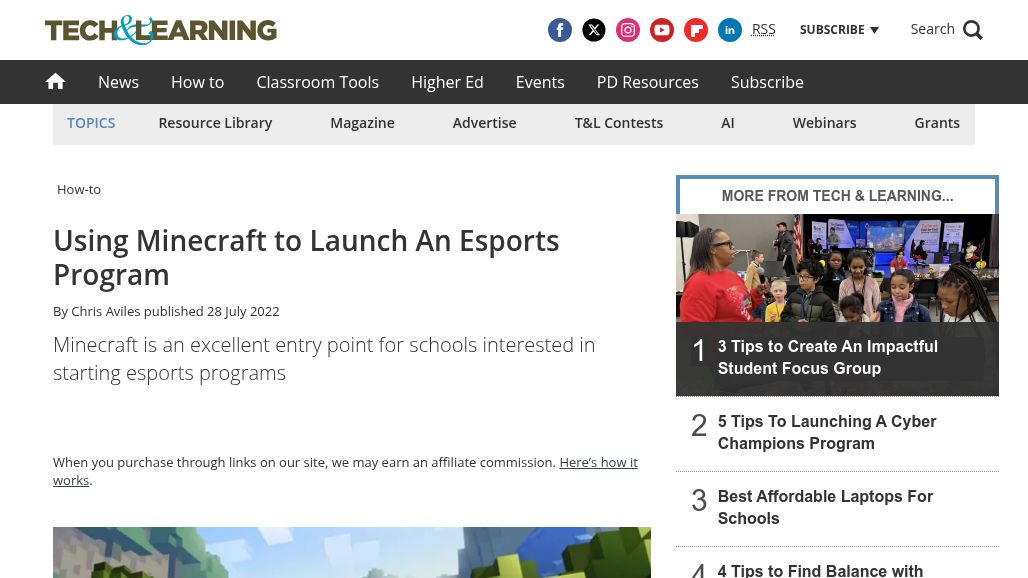Image resolution: width=1028 pixels, height=578 pixels.
Task: Open the Classroom Tools menu
Action: click(317, 82)
